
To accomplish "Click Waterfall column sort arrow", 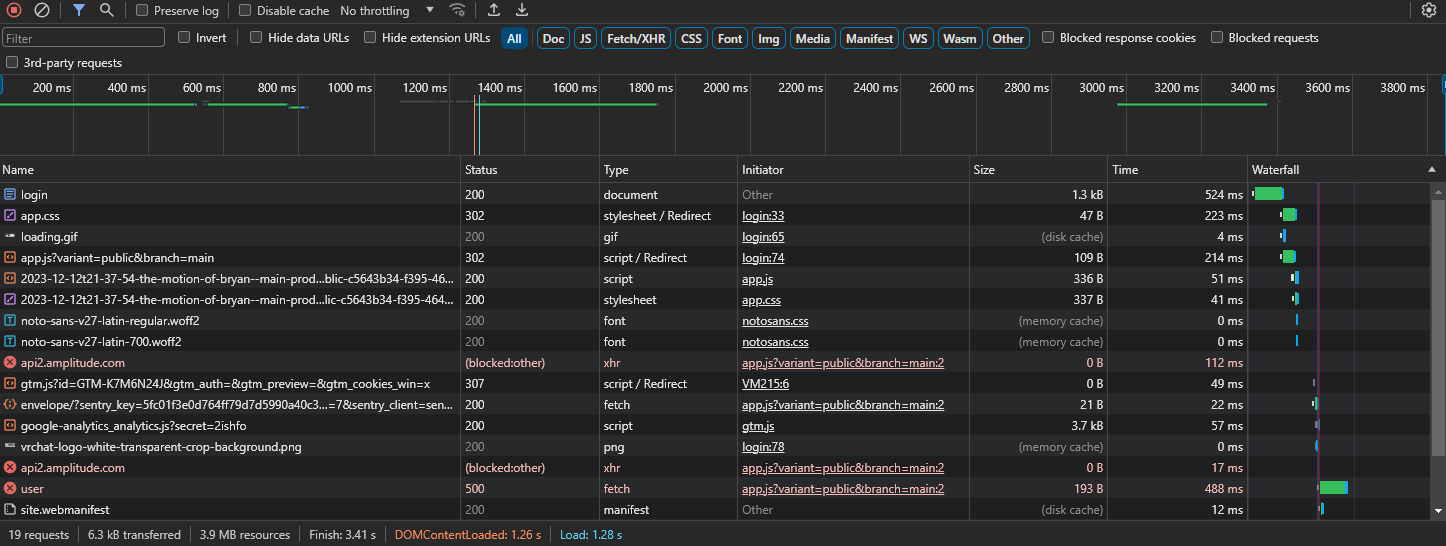I will [1431, 170].
